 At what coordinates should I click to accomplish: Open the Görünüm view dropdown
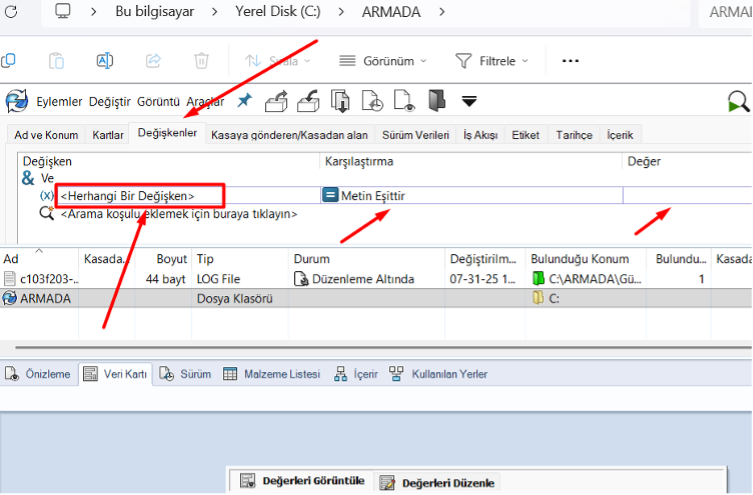pos(383,61)
